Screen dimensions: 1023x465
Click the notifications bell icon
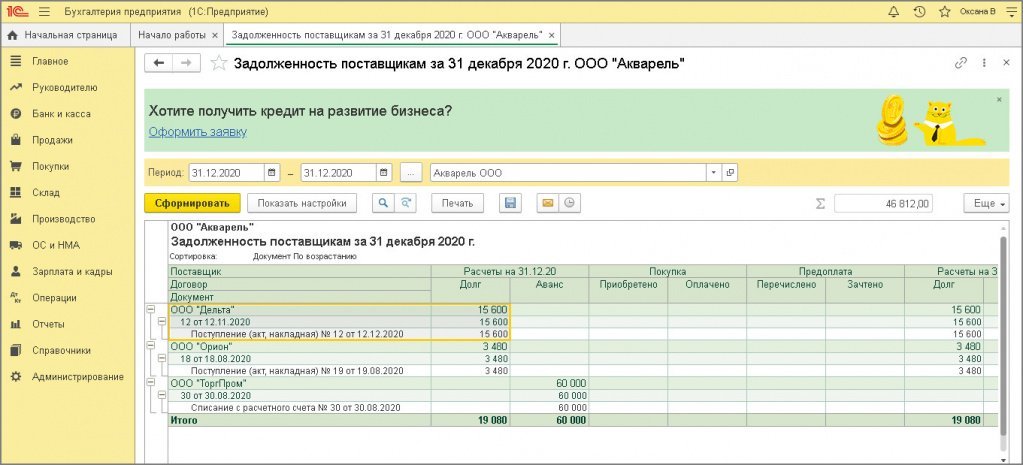[x=893, y=12]
